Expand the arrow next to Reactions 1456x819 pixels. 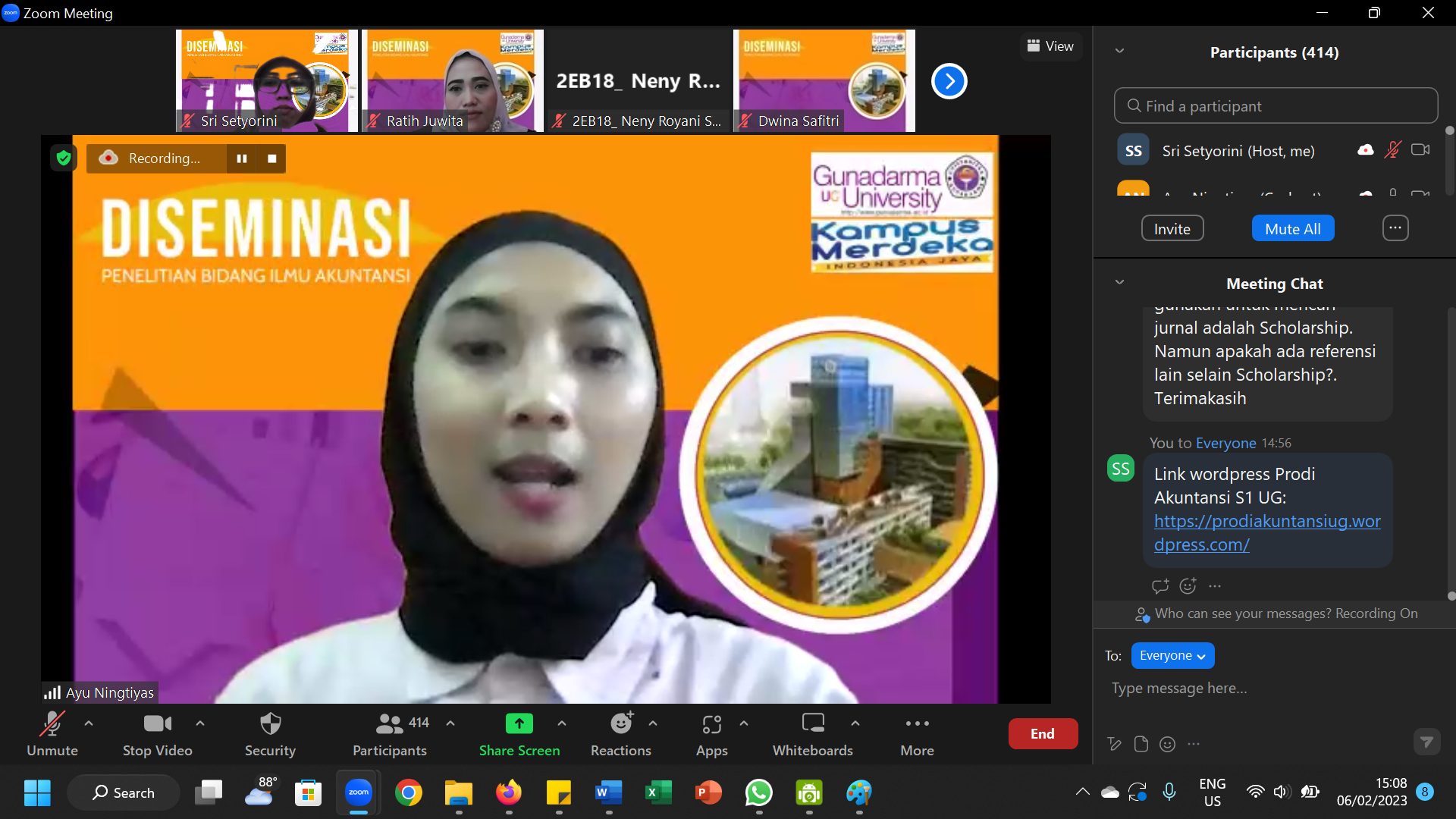[653, 723]
